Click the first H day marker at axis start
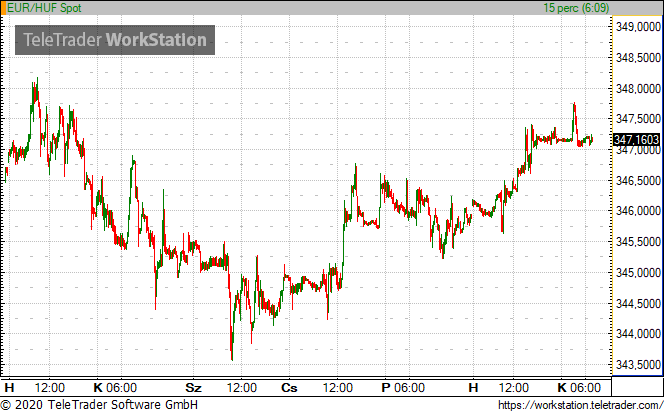 (x=9, y=388)
